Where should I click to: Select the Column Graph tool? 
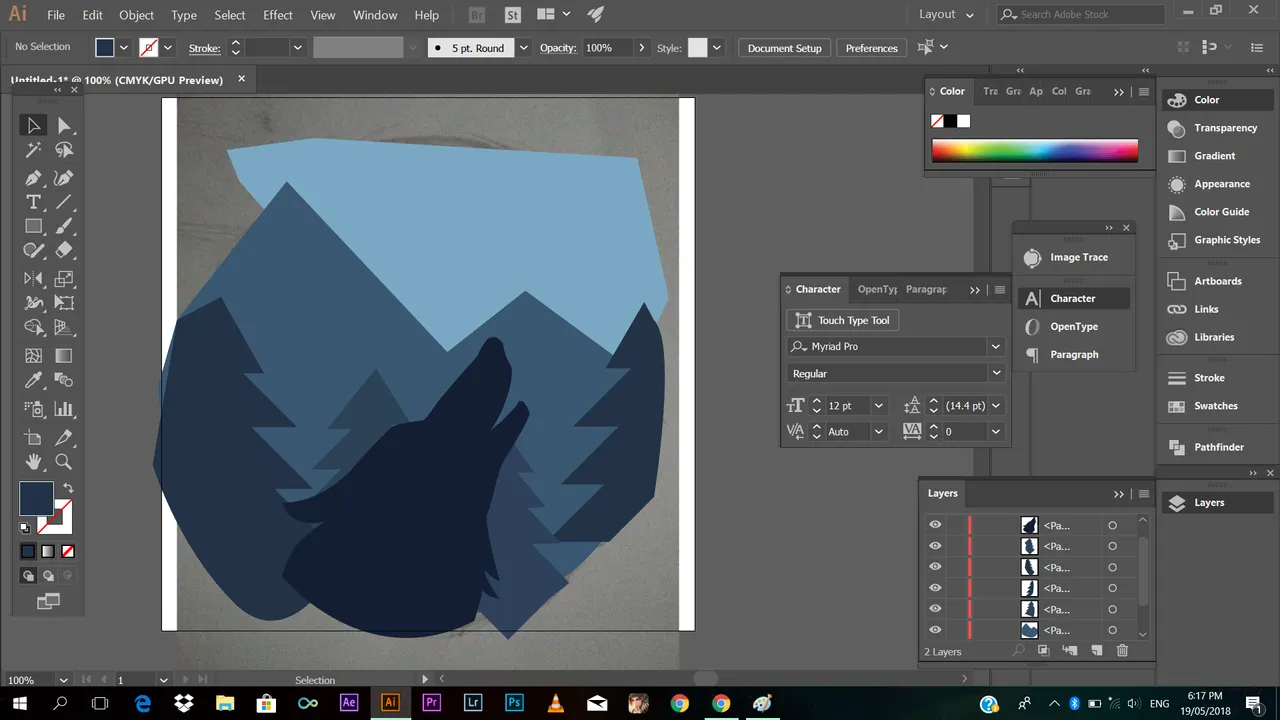coord(64,408)
